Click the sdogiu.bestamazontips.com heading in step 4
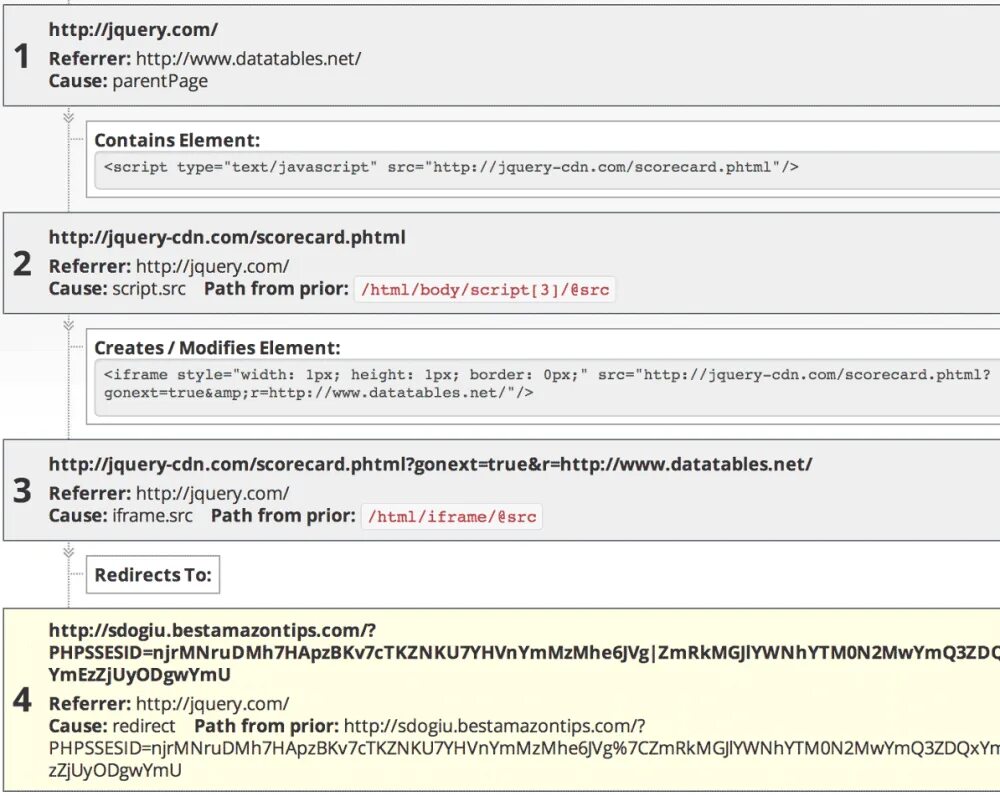 click(524, 652)
